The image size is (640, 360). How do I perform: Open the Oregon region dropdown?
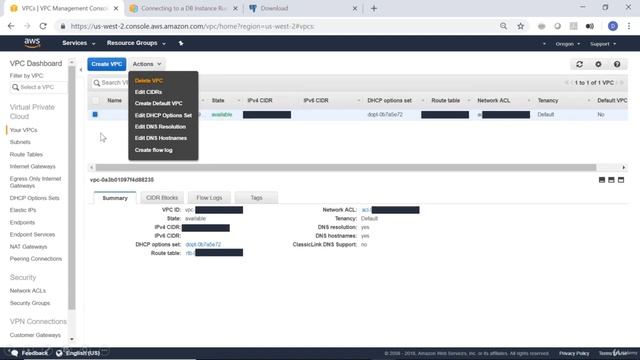[x=567, y=44]
